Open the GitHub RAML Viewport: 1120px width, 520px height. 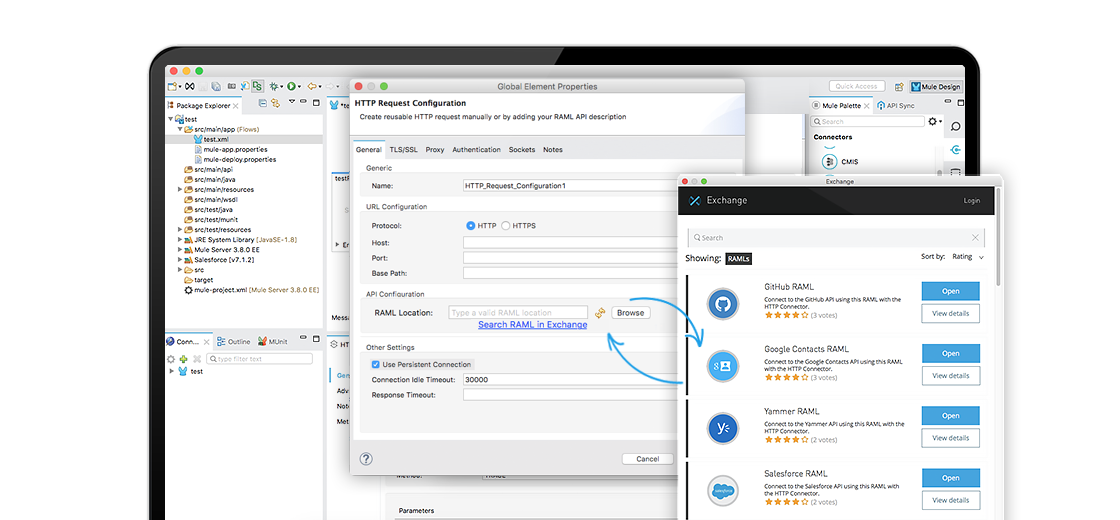(x=950, y=291)
